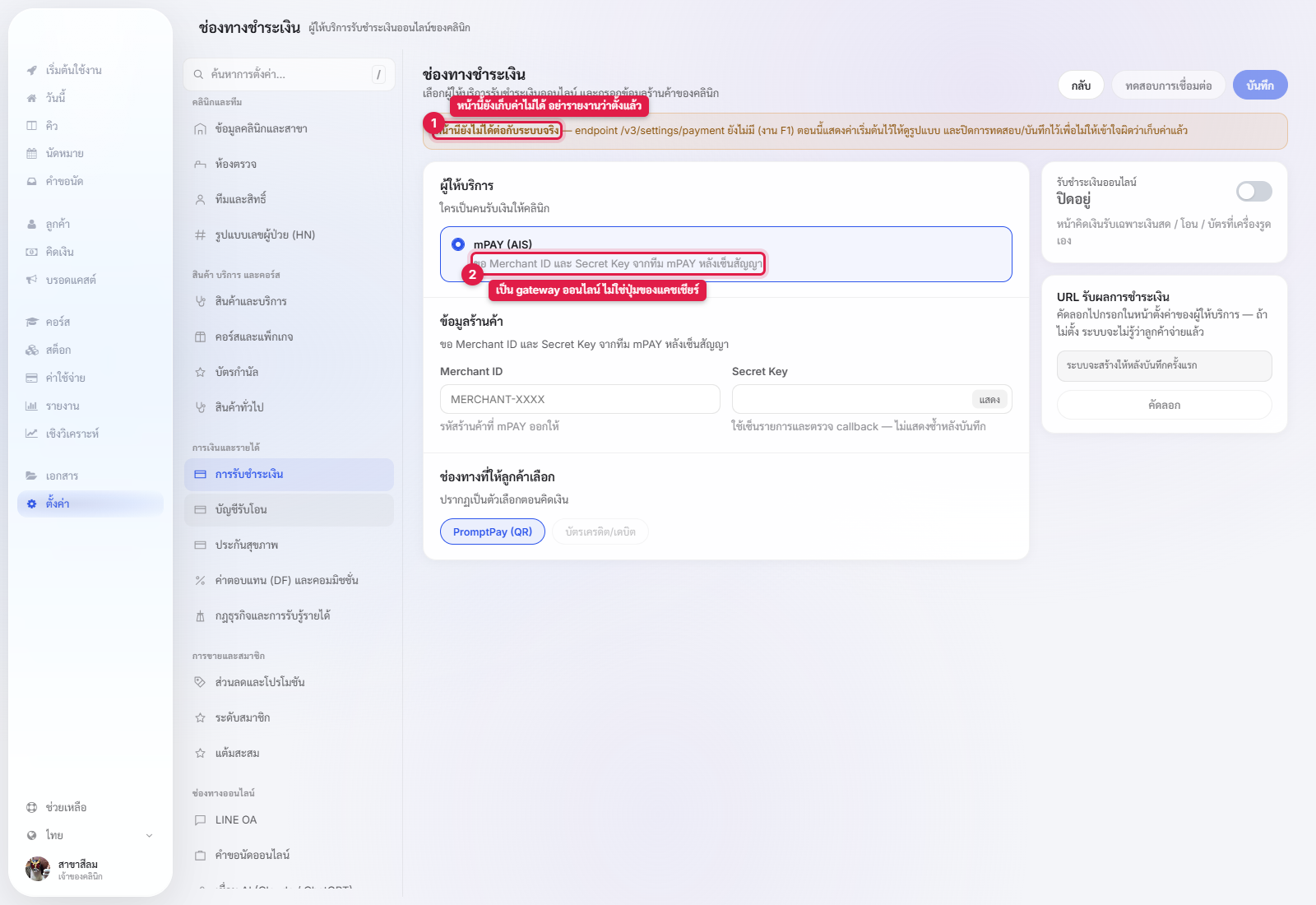Toggle the รับชำระเงินออนไลน์ switch on
The image size is (1316, 905).
[x=1253, y=192]
